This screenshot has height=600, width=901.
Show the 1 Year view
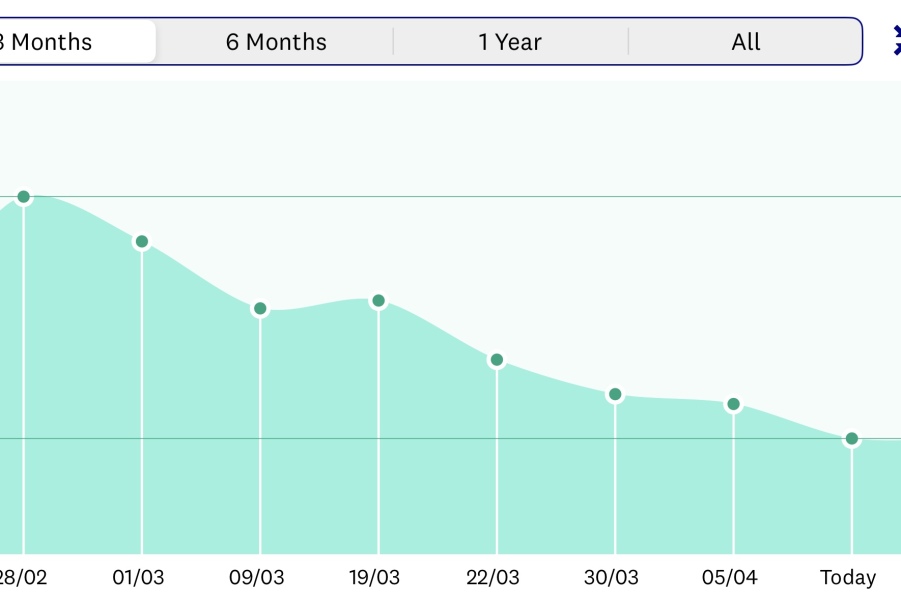[510, 42]
